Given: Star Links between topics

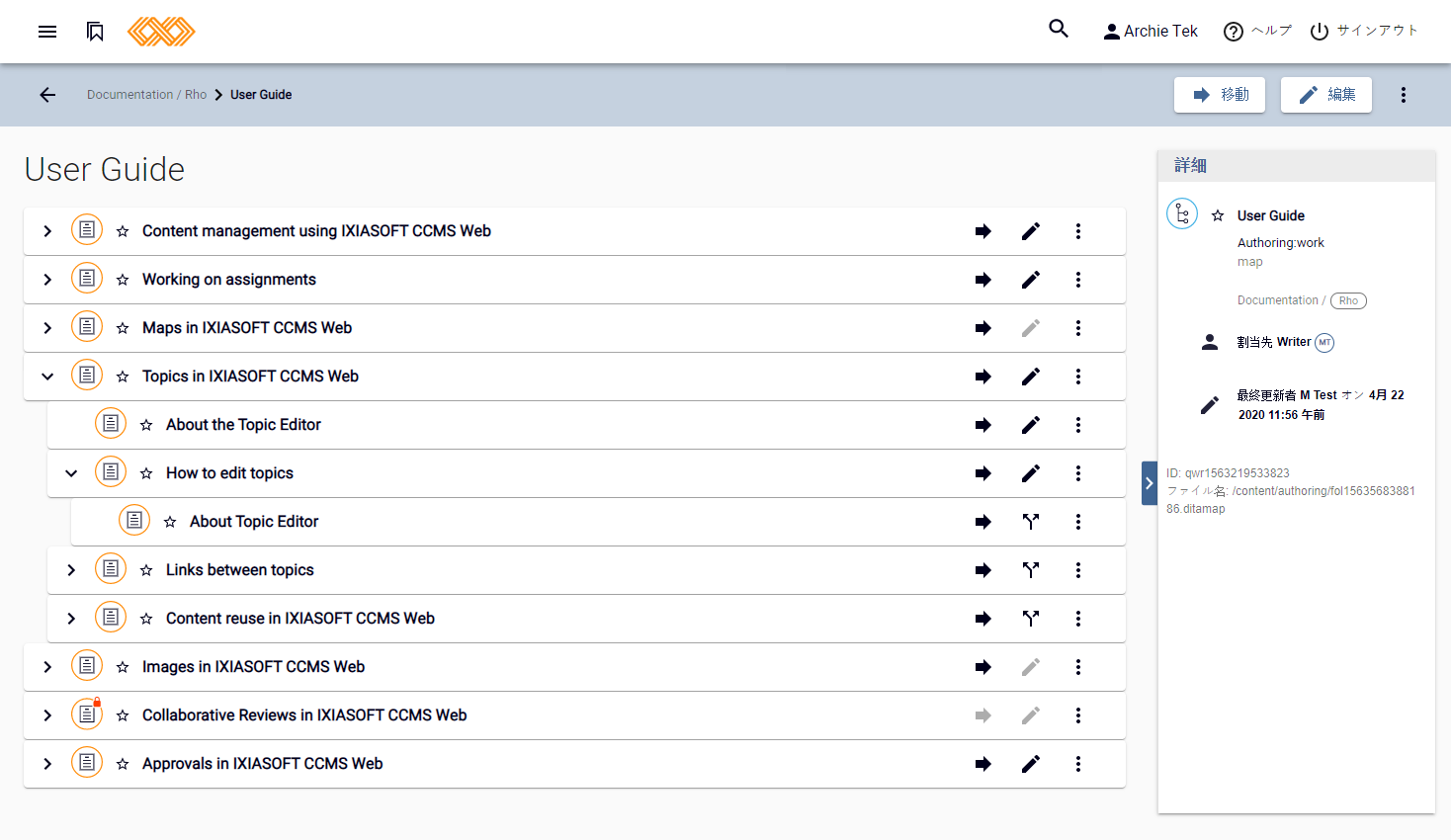Looking at the screenshot, I should pyautogui.click(x=146, y=570).
